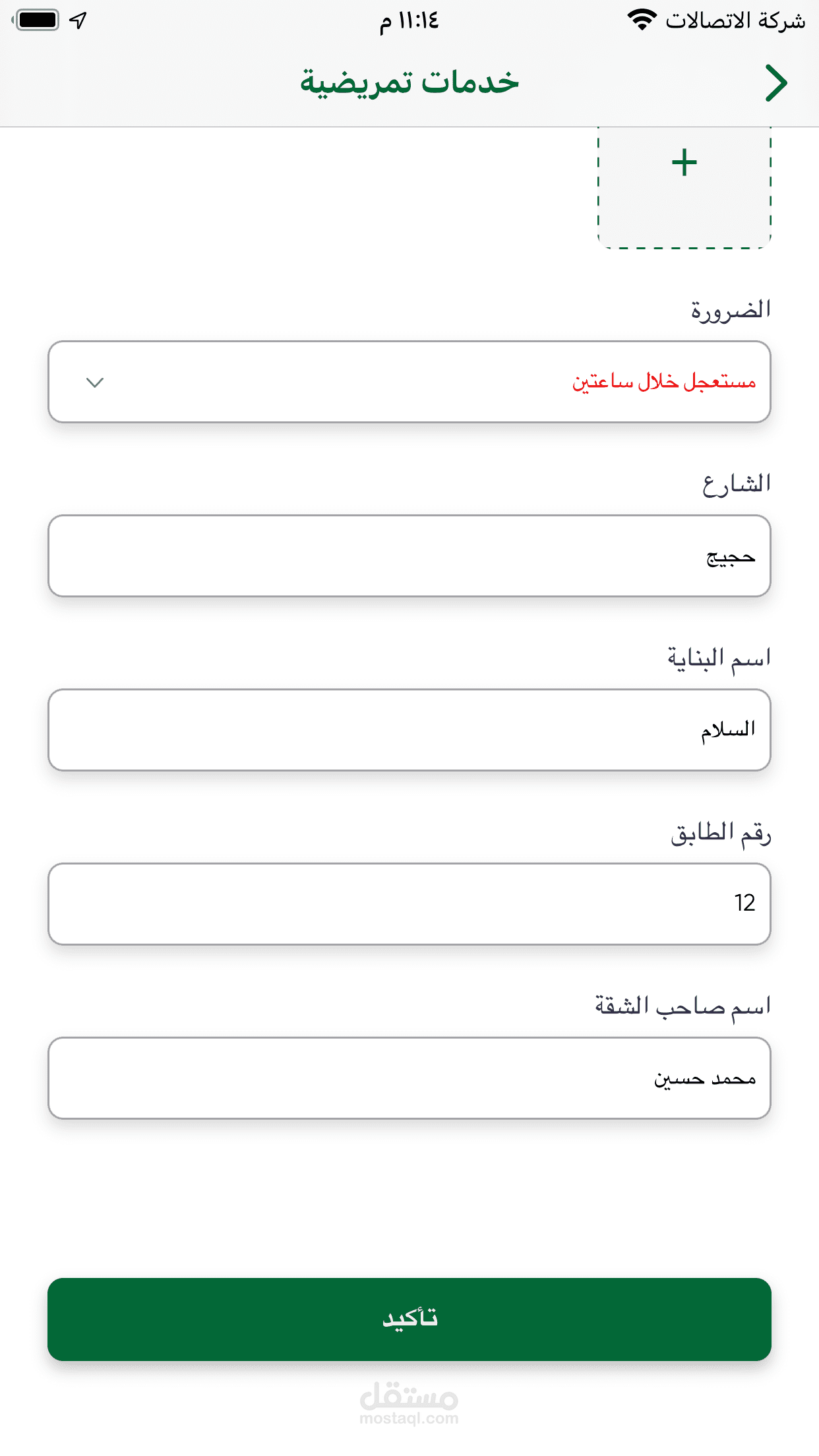
Task: Tap the green back chevron arrow
Action: click(x=776, y=83)
